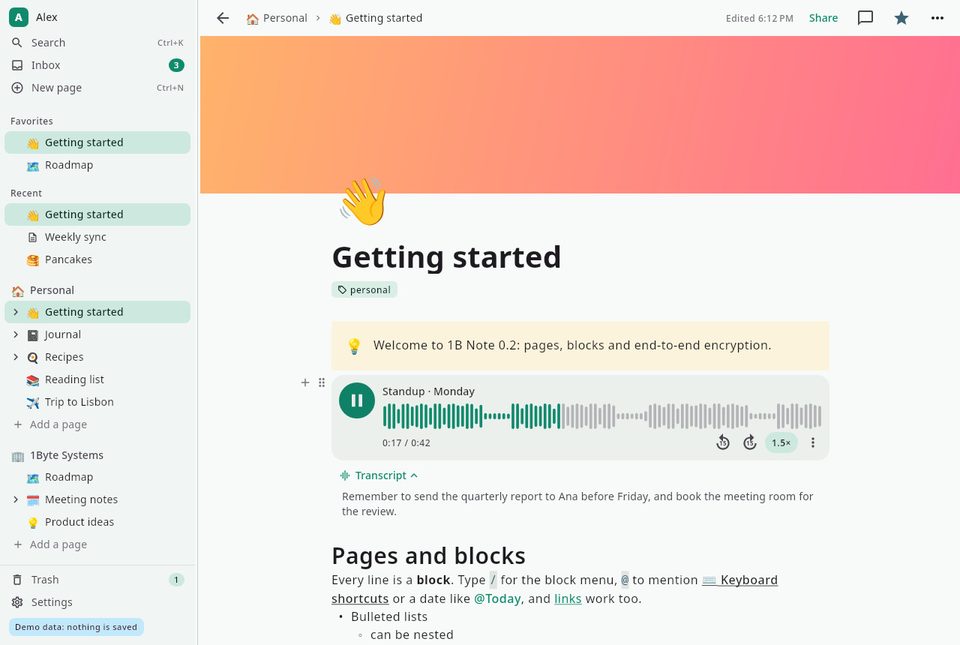The width and height of the screenshot is (960, 645).
Task: Open Weekly sync in Recent
Action: point(98,237)
